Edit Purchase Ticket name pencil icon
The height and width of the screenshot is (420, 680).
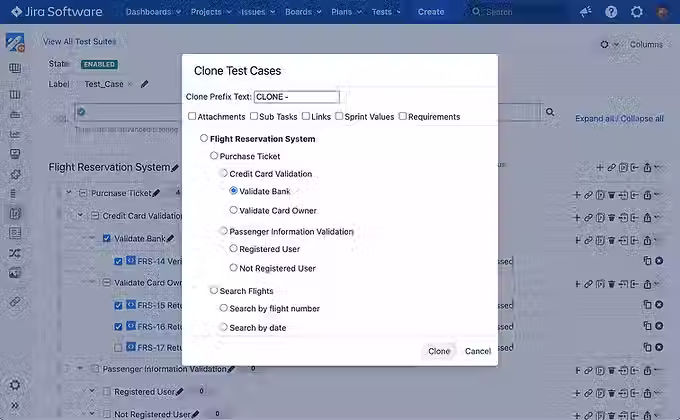(x=156, y=193)
